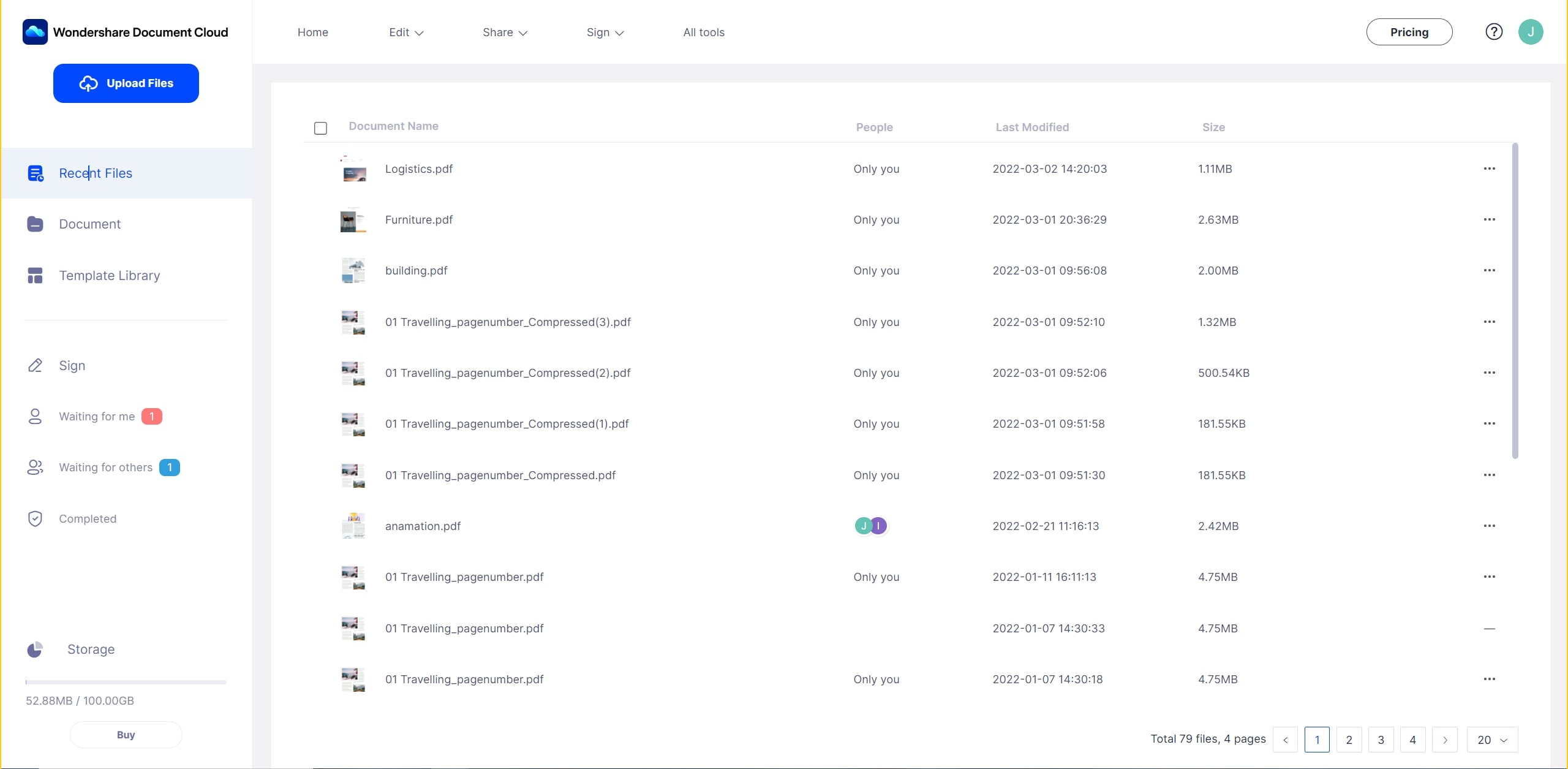Select the Sign sidebar icon
Screen dimensions: 1568x769
point(35,365)
